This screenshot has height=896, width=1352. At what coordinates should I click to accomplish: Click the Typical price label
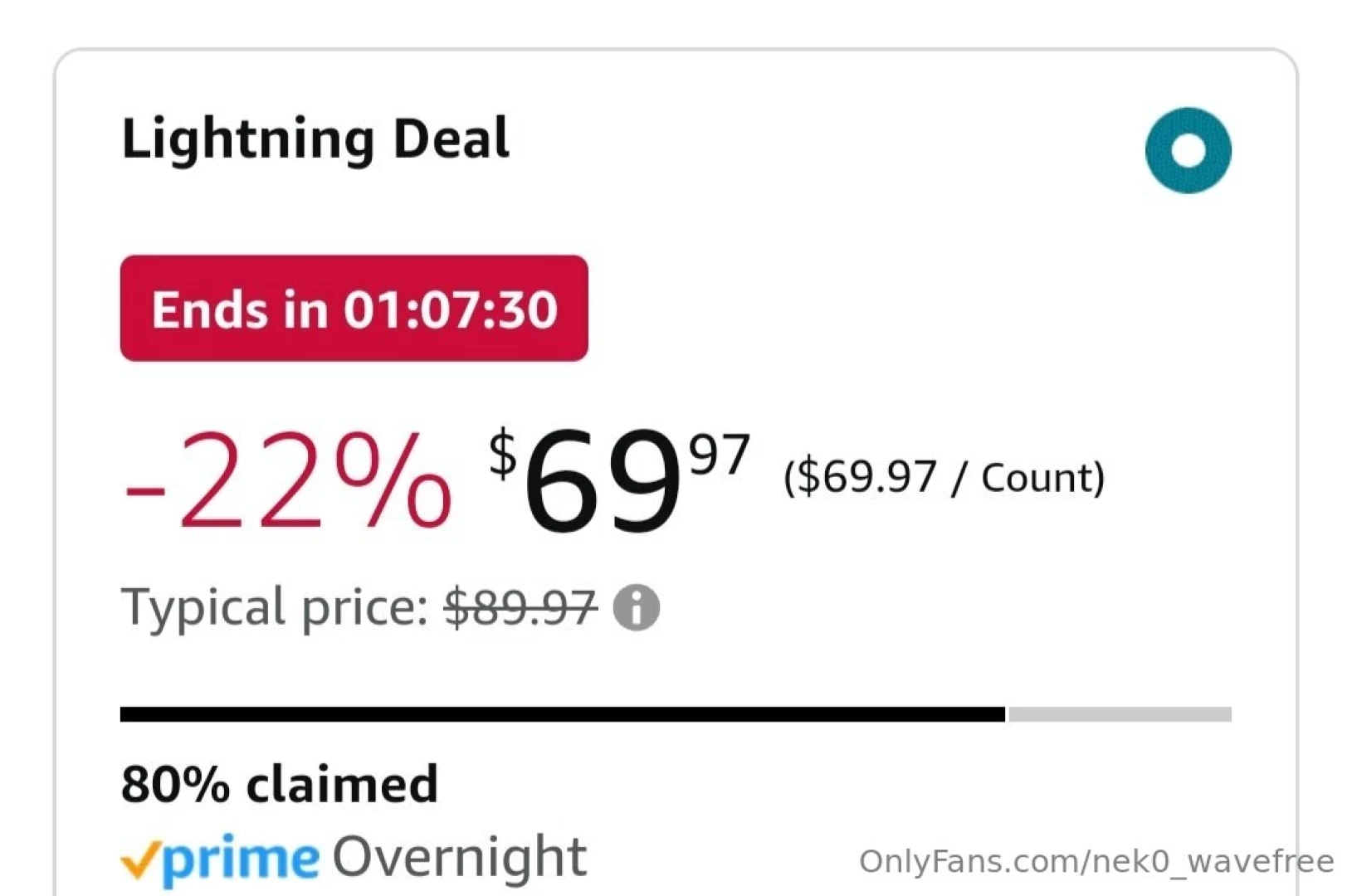pos(274,606)
